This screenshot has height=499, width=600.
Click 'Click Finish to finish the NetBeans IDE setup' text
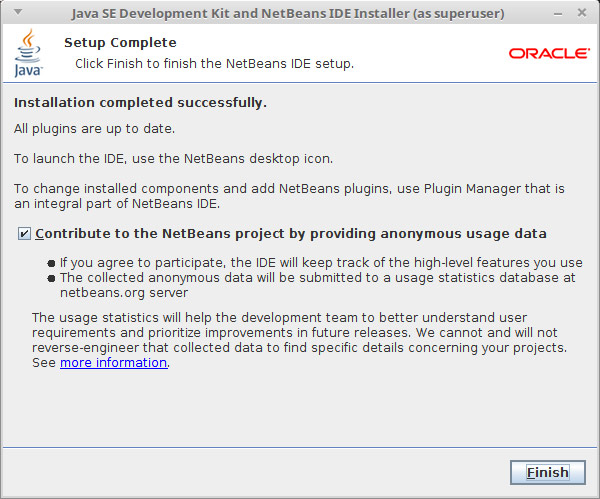tap(214, 64)
